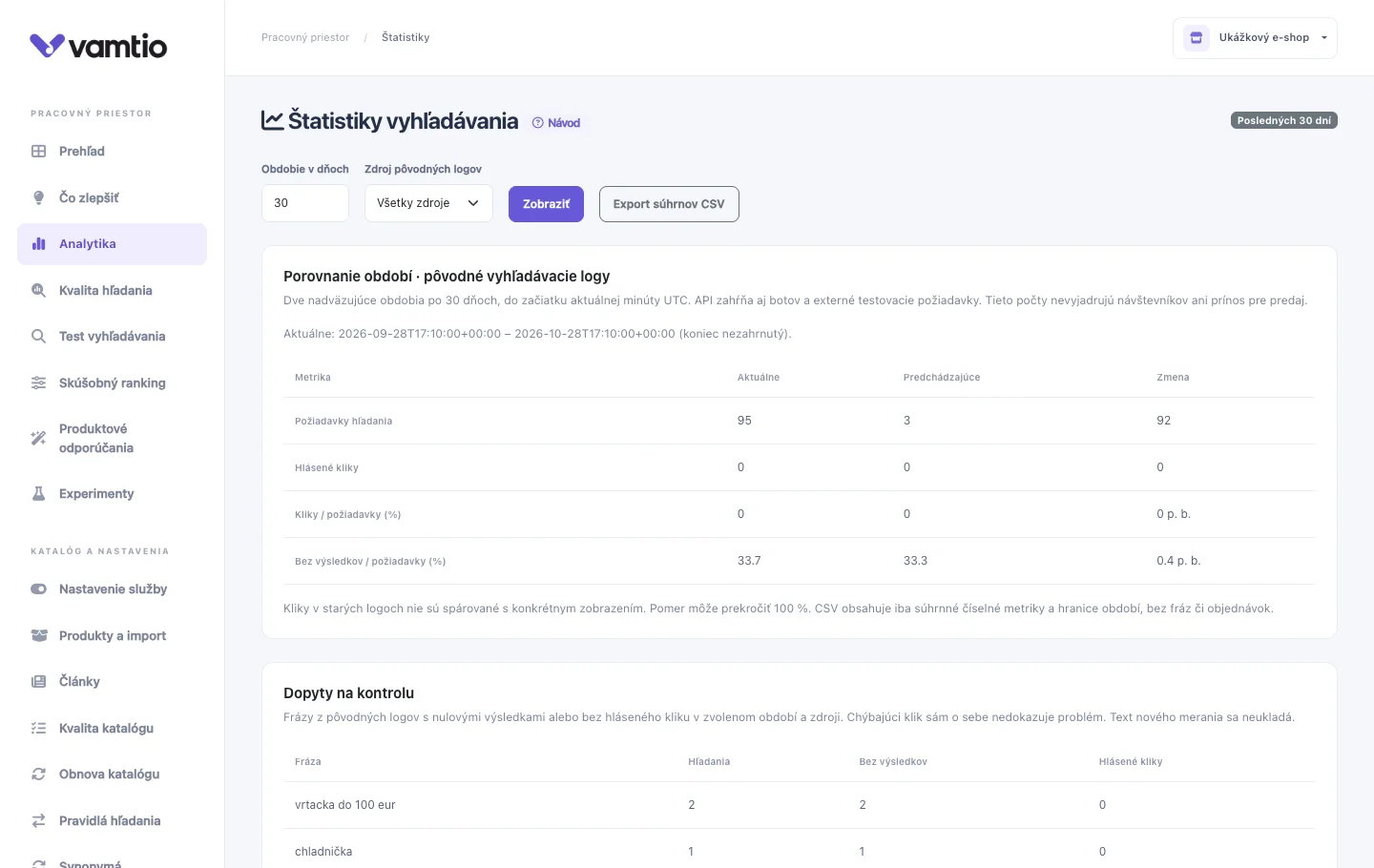Go to Čo zlepšiť in sidebar
The width and height of the screenshot is (1374, 868).
112,197
